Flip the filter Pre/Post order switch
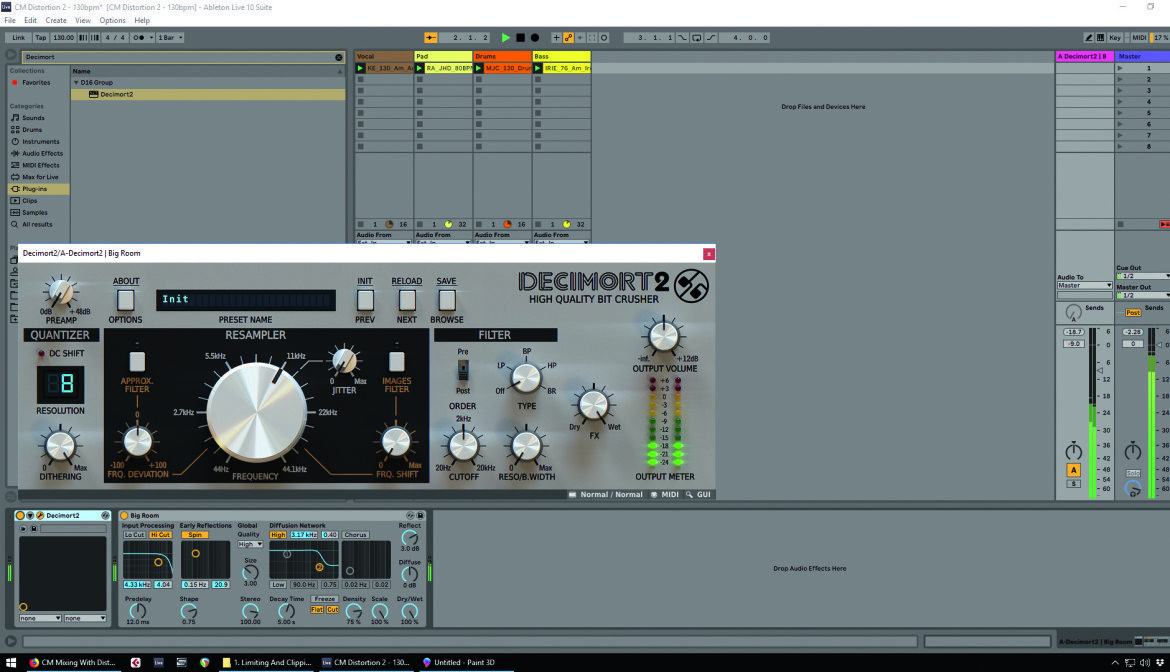Screen dimensions: 1170x672 click(463, 370)
